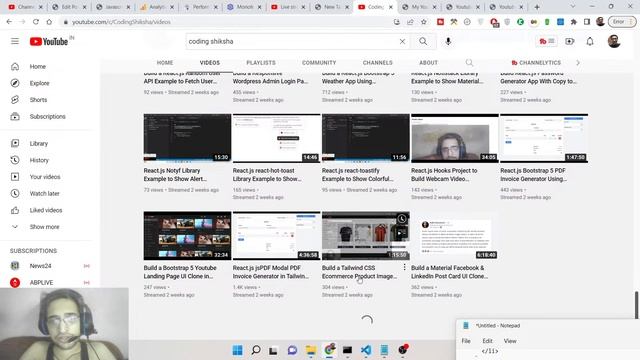The image size is (640, 360).
Task: Open Build a Material Facebook & LinkedIn title
Action: coord(449,272)
